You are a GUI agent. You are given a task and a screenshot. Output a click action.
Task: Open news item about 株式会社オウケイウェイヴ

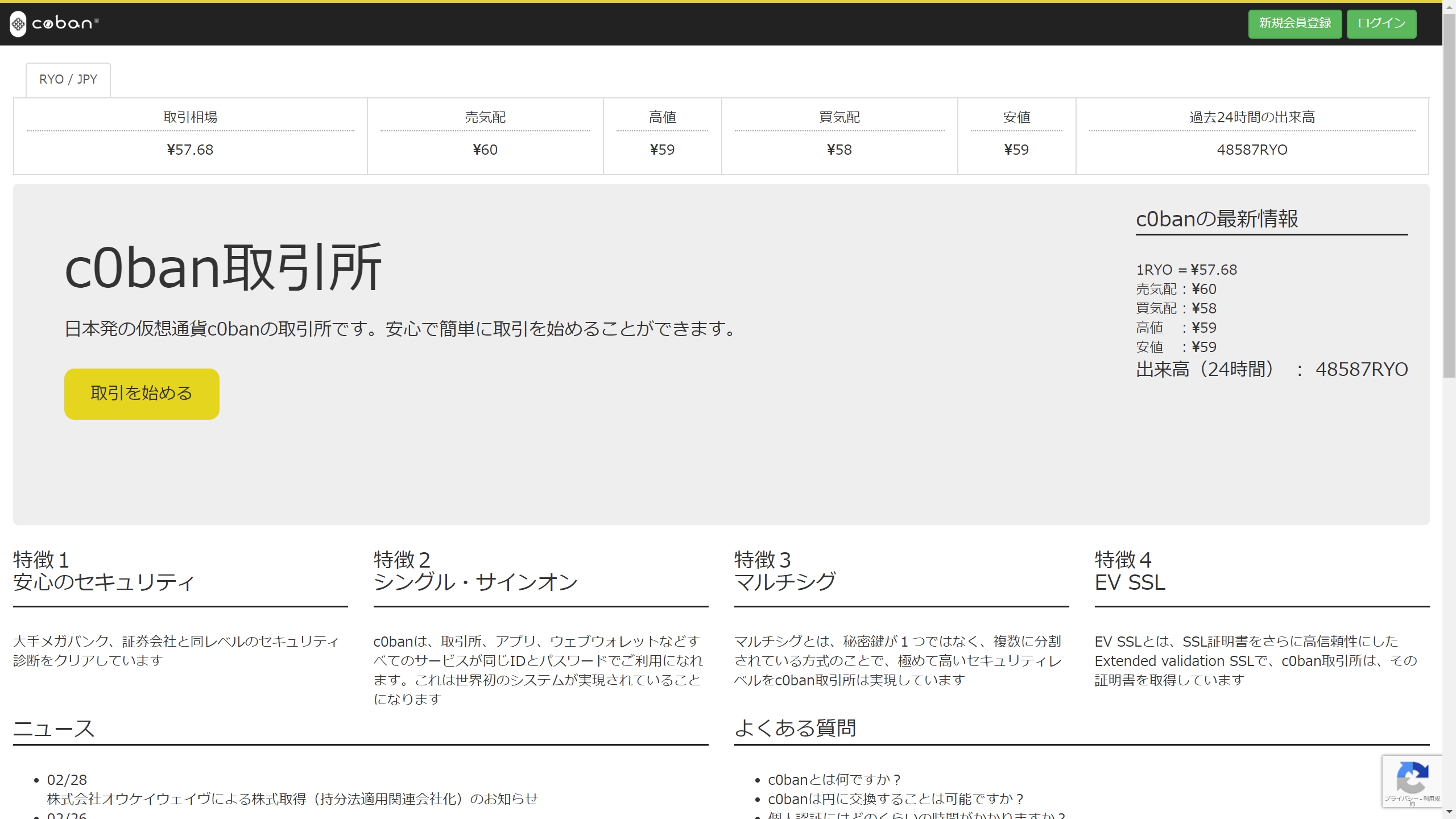[292, 799]
